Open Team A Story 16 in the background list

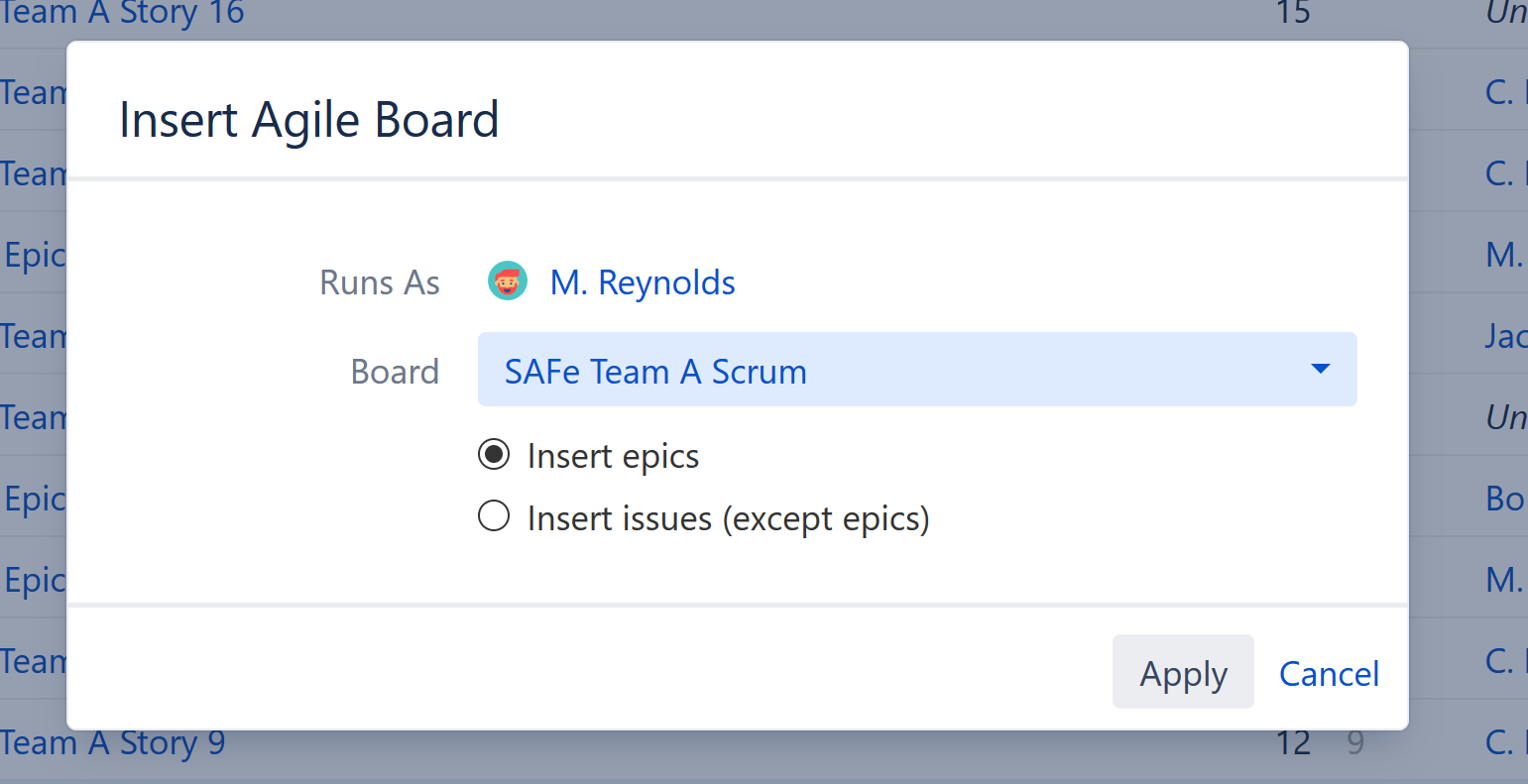pos(121,13)
